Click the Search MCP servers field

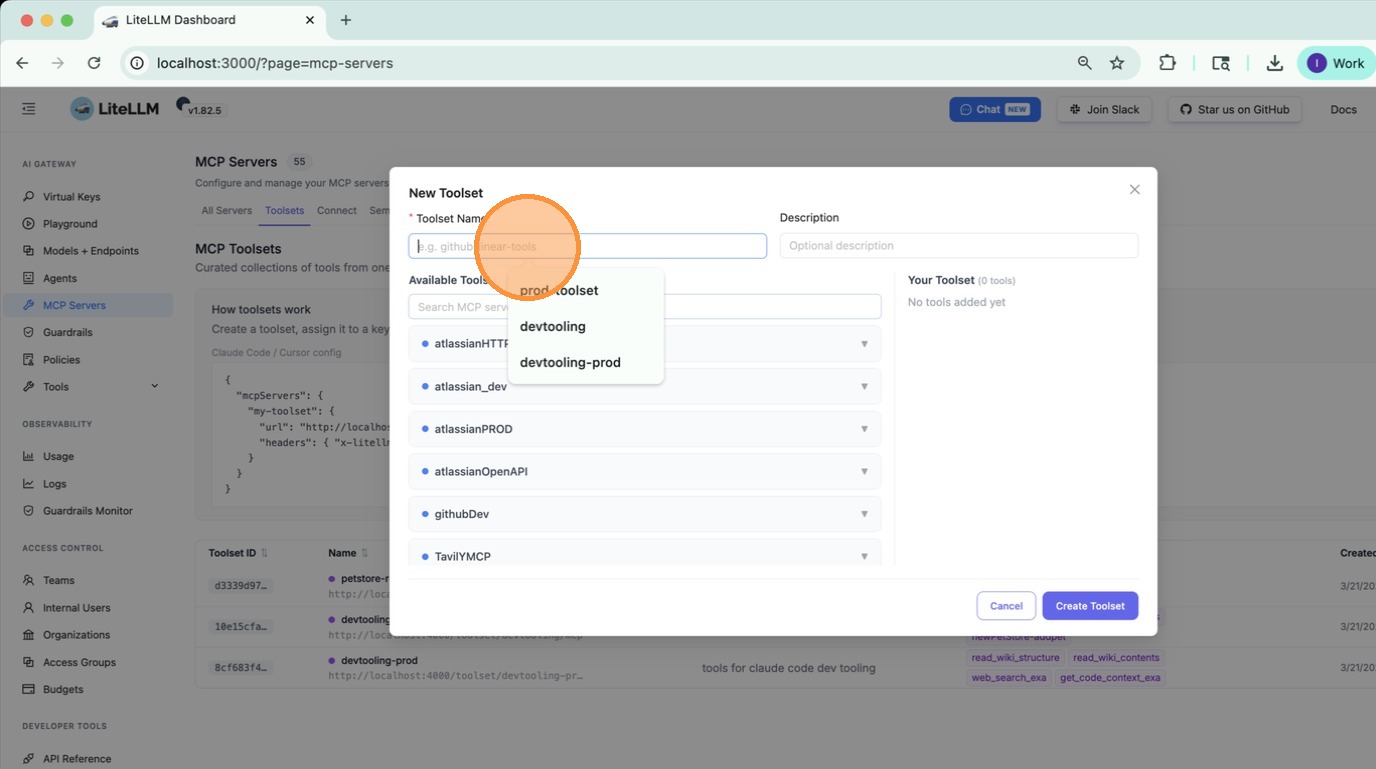click(645, 307)
